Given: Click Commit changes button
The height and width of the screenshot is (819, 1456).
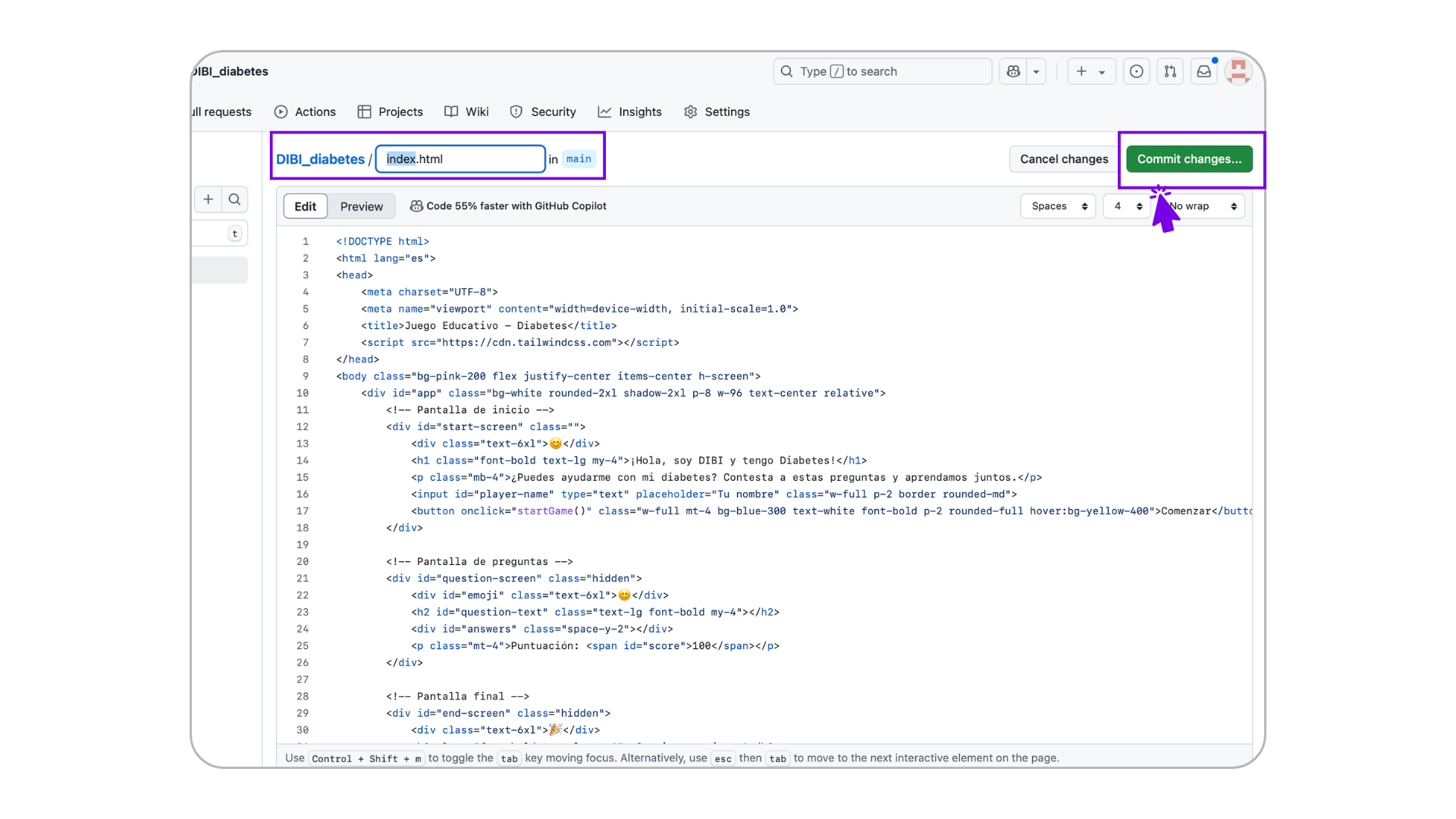Looking at the screenshot, I should pyautogui.click(x=1189, y=159).
